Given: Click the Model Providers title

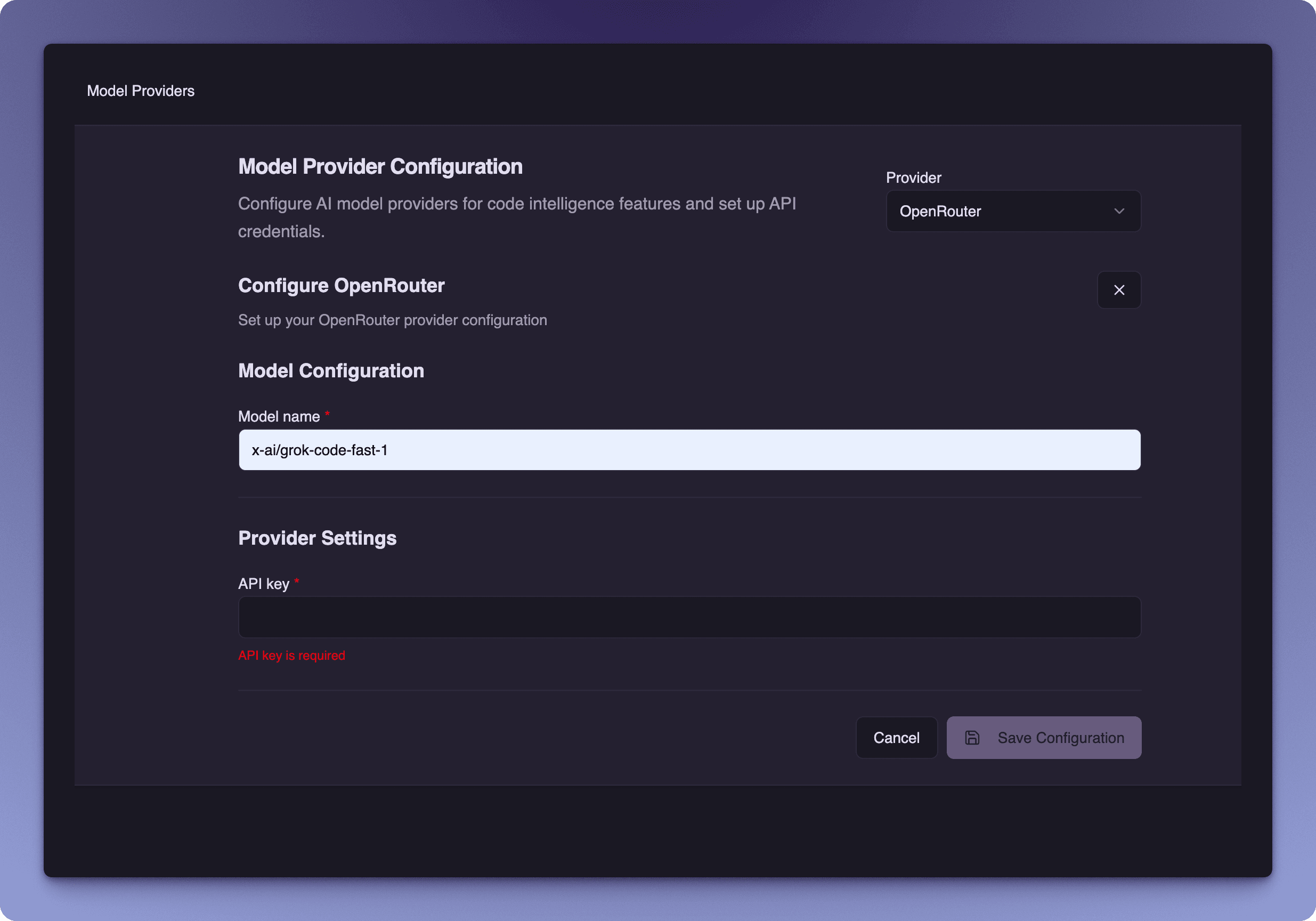Looking at the screenshot, I should 141,90.
